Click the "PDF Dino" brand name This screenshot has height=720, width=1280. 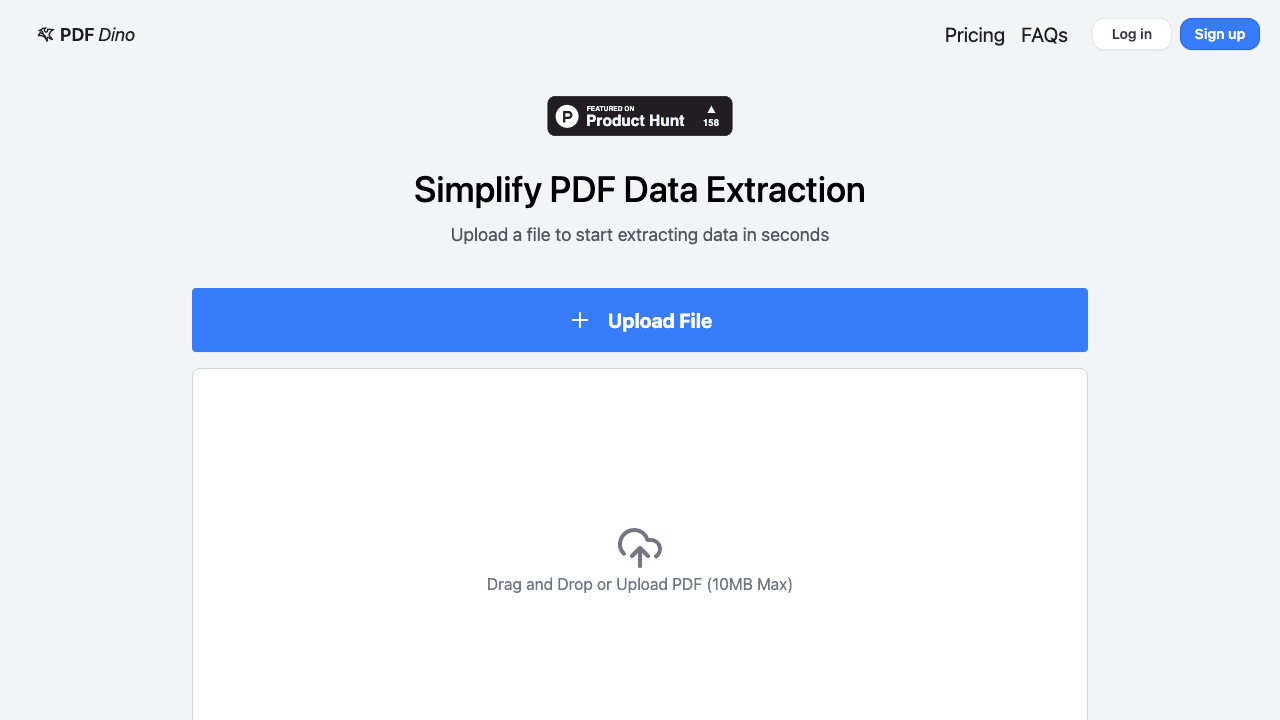(96, 35)
